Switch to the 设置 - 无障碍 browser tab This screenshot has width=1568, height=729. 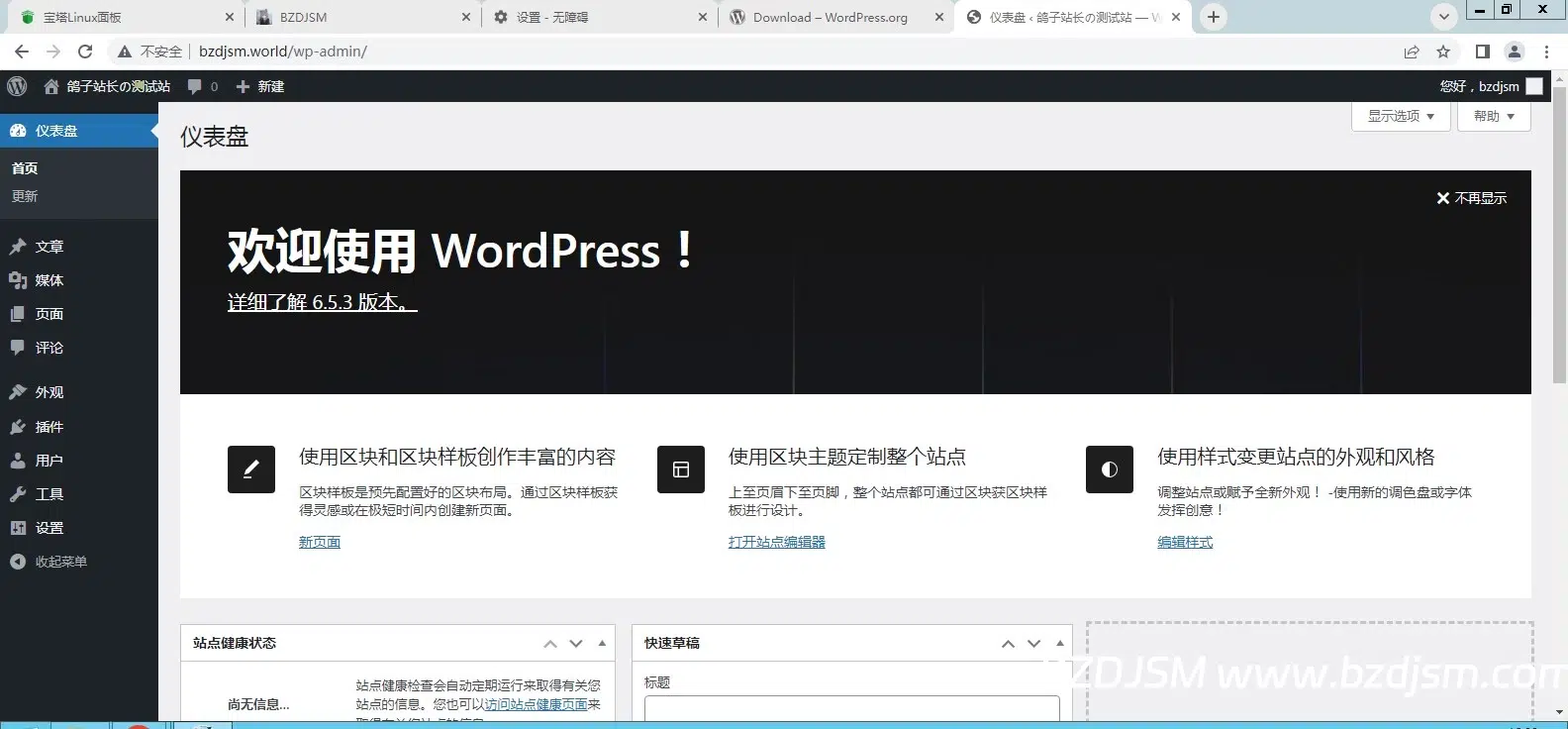pyautogui.click(x=599, y=17)
